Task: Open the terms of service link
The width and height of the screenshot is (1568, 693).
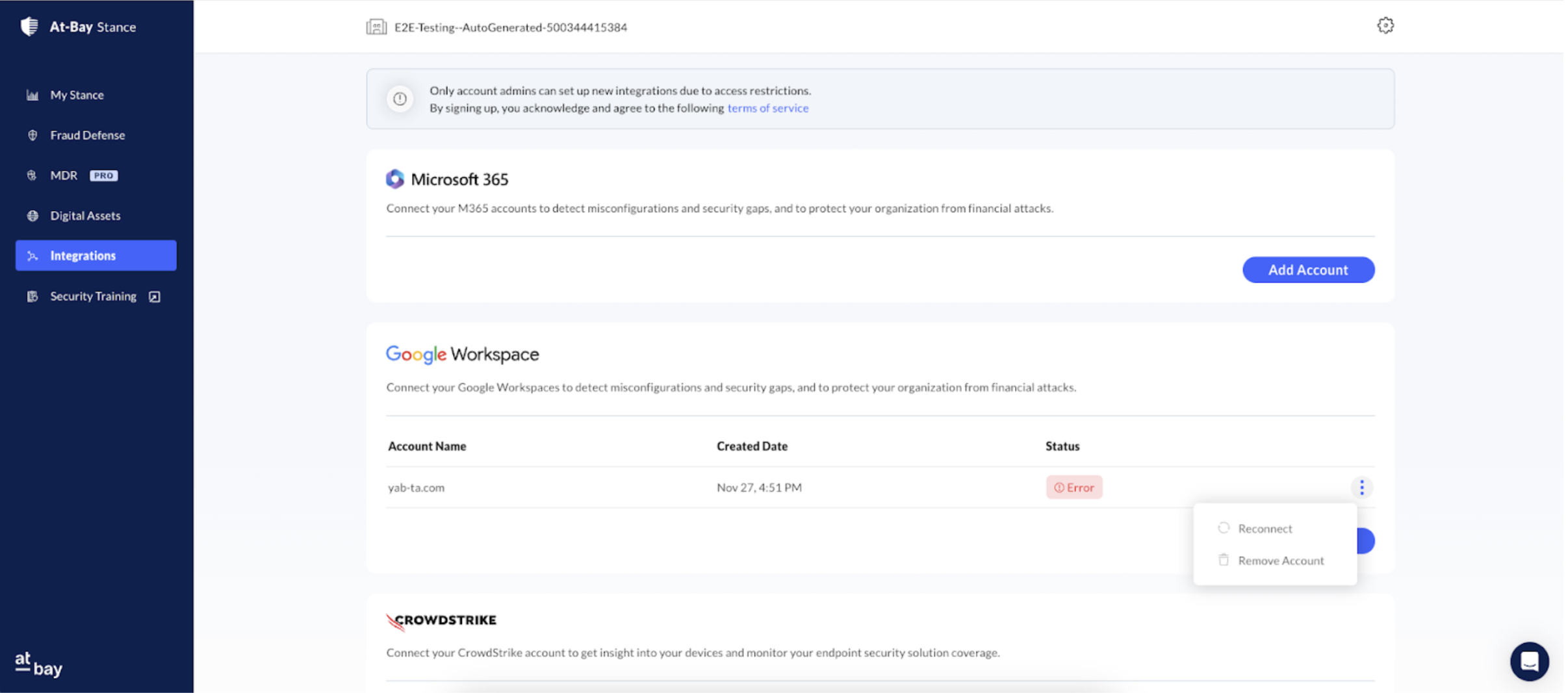Action: click(x=767, y=108)
